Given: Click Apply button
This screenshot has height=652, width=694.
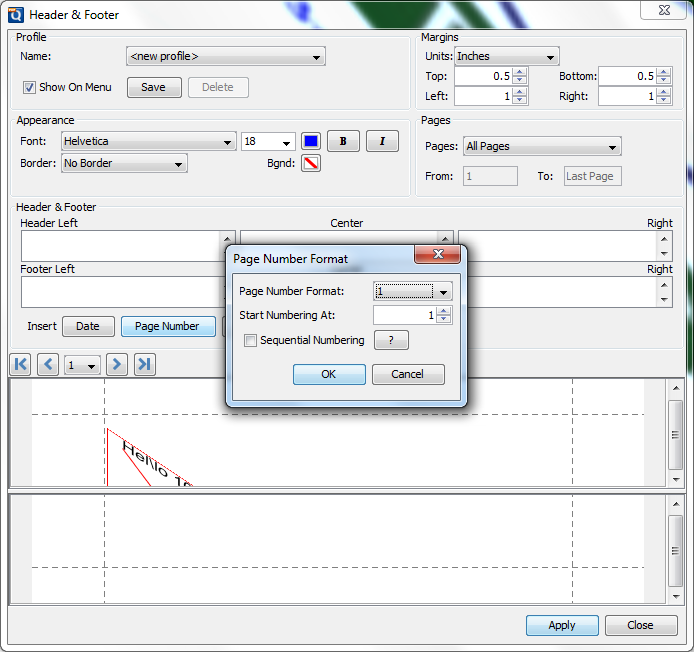Looking at the screenshot, I should [562, 625].
